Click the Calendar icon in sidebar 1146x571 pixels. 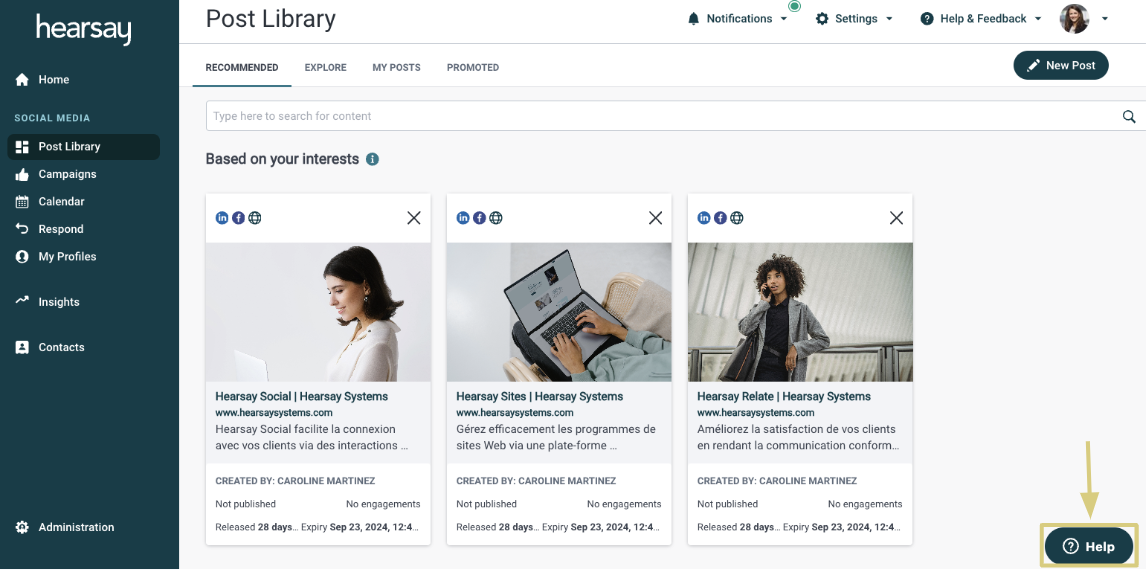point(22,202)
